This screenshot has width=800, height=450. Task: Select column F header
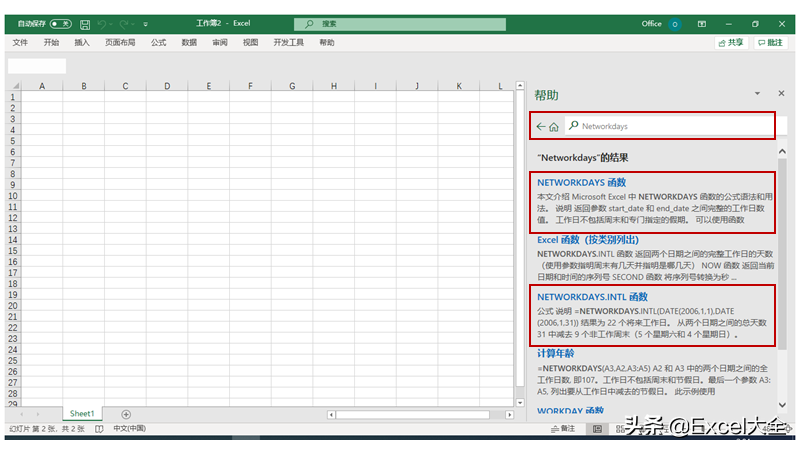pyautogui.click(x=250, y=86)
